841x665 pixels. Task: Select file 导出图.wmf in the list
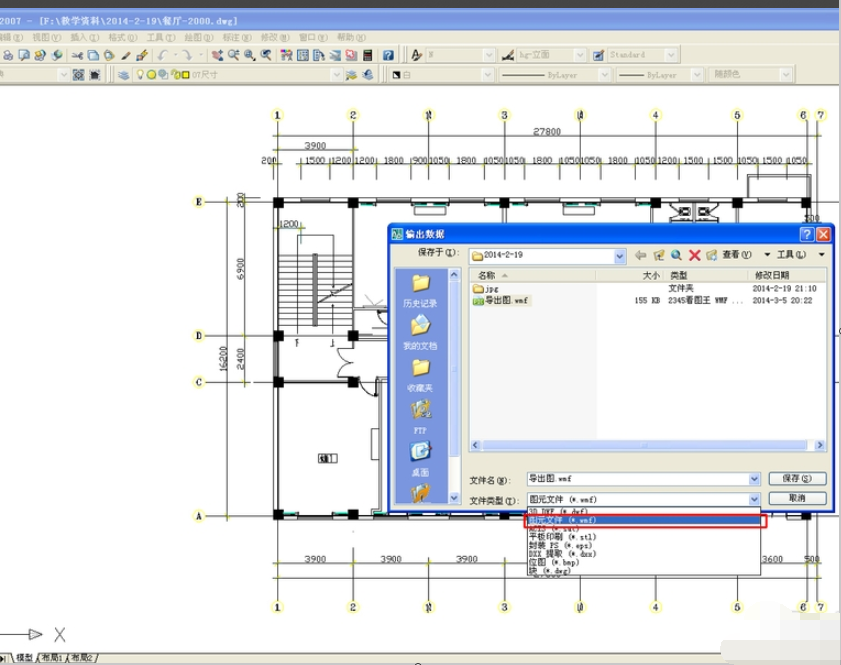500,301
